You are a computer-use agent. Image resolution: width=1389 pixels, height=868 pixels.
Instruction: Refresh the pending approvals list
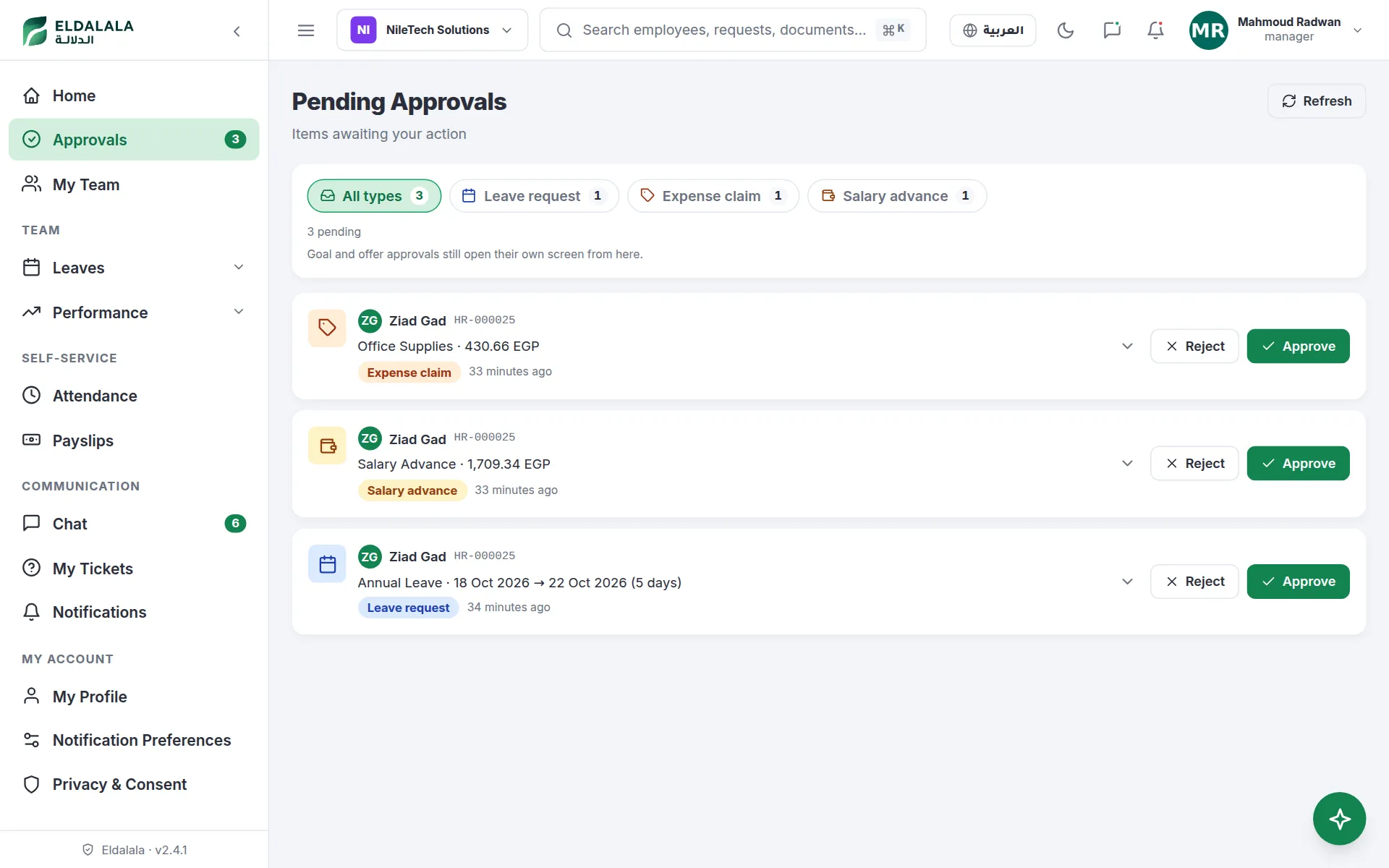(x=1316, y=101)
